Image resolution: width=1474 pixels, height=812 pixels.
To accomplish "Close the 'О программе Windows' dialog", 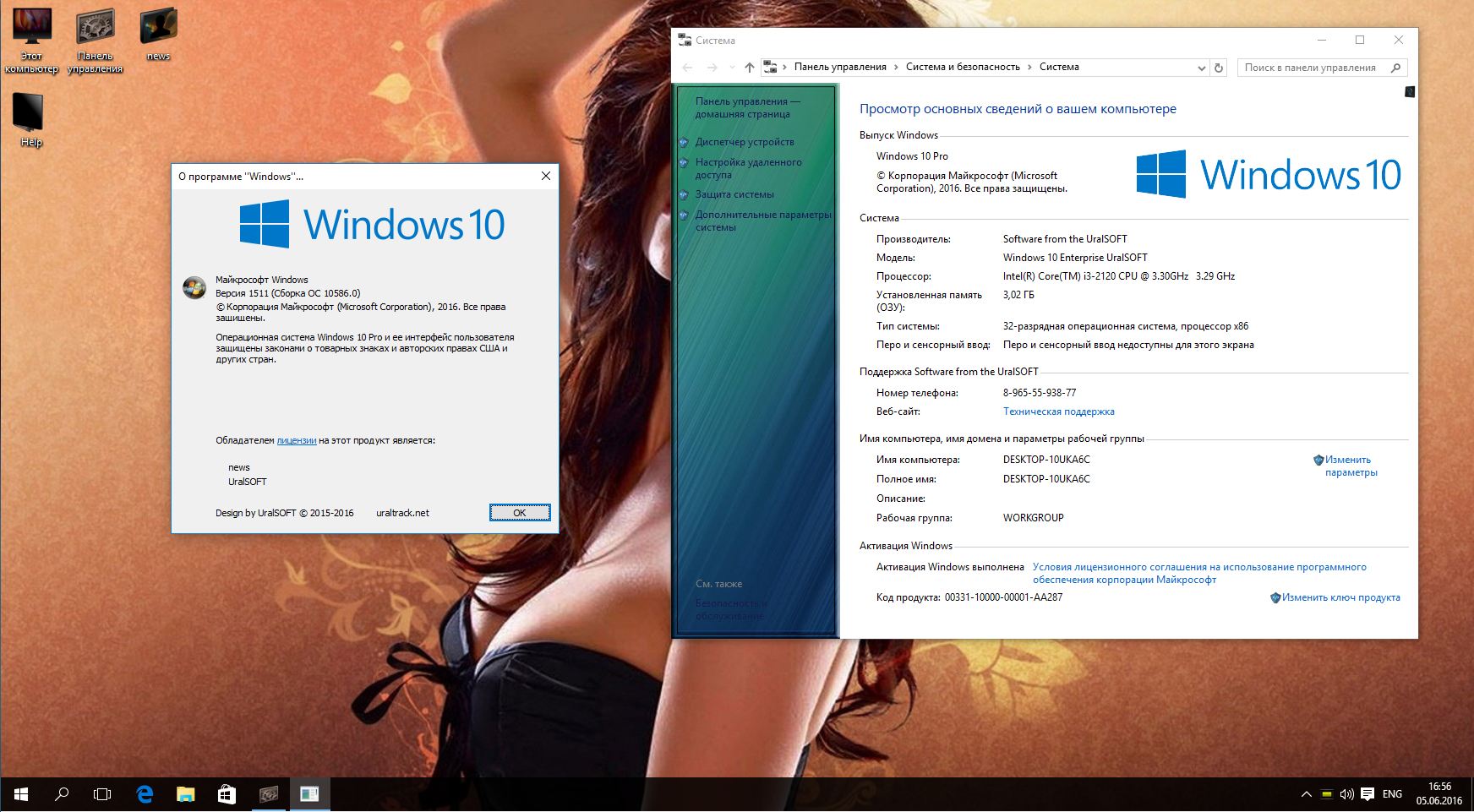I will pos(546,176).
